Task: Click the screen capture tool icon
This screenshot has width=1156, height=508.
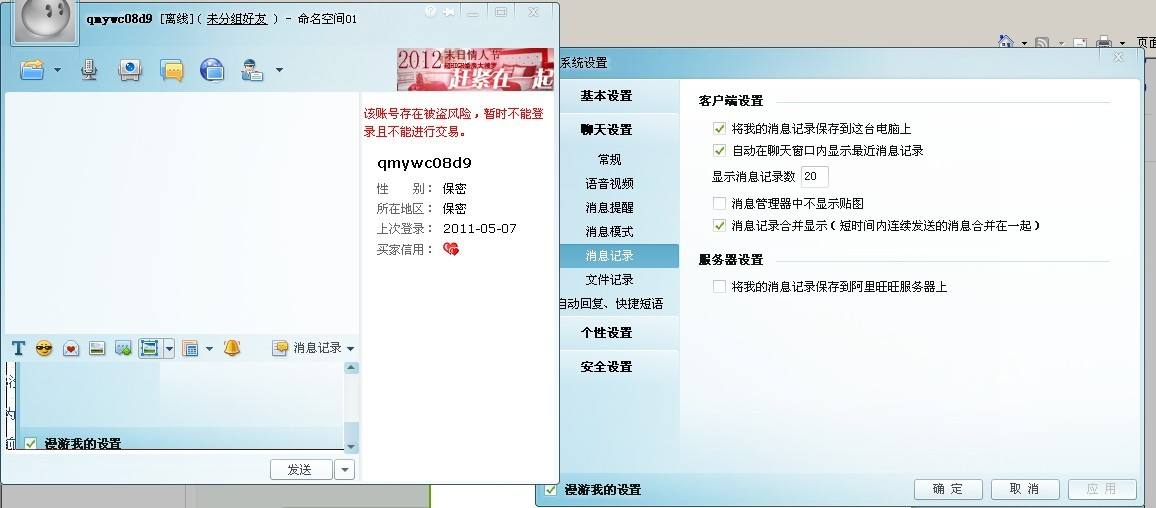Action: tap(150, 349)
